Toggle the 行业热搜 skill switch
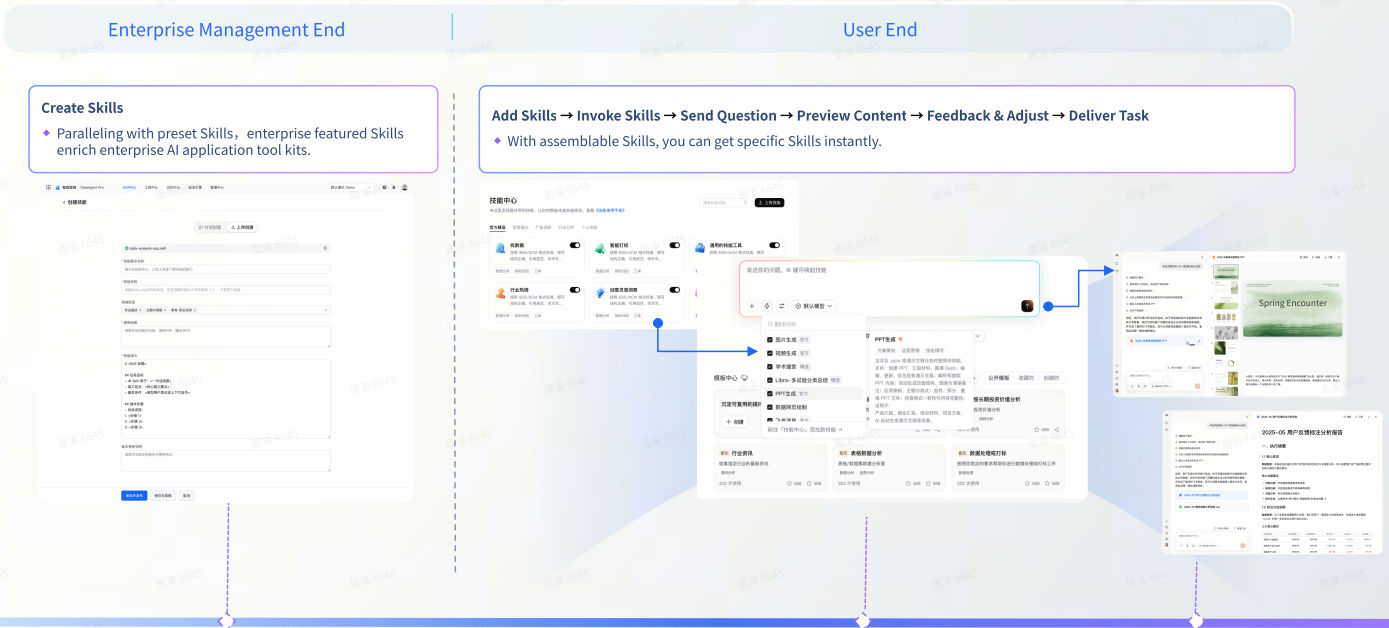1389x628 pixels. coord(575,289)
